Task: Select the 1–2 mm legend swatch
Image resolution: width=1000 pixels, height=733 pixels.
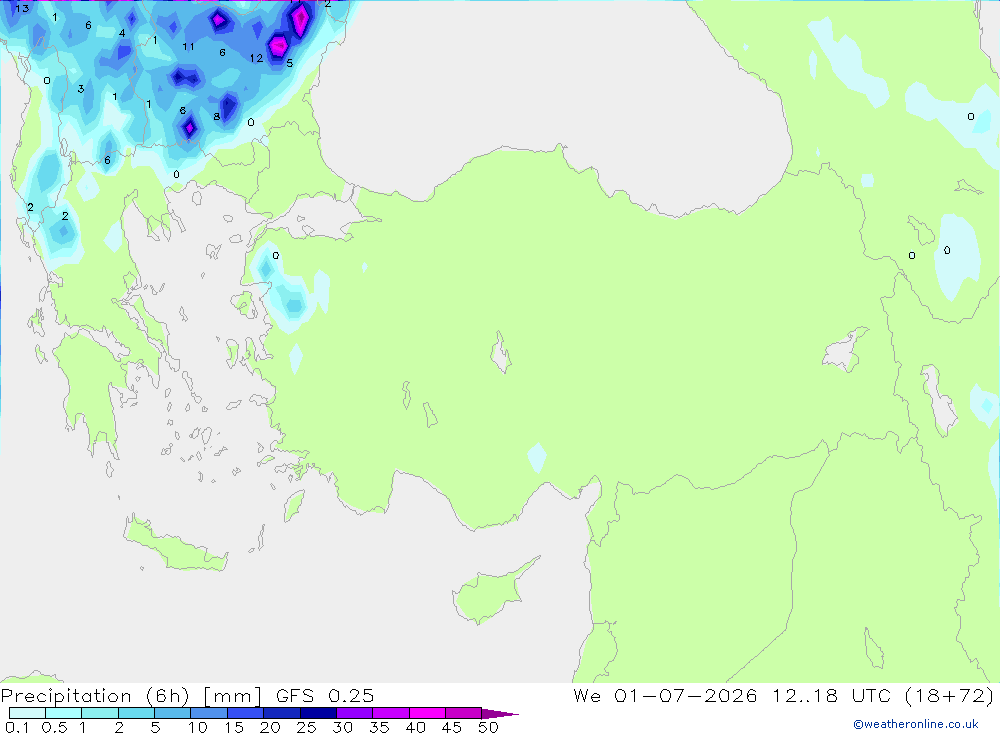Action: click(x=100, y=713)
